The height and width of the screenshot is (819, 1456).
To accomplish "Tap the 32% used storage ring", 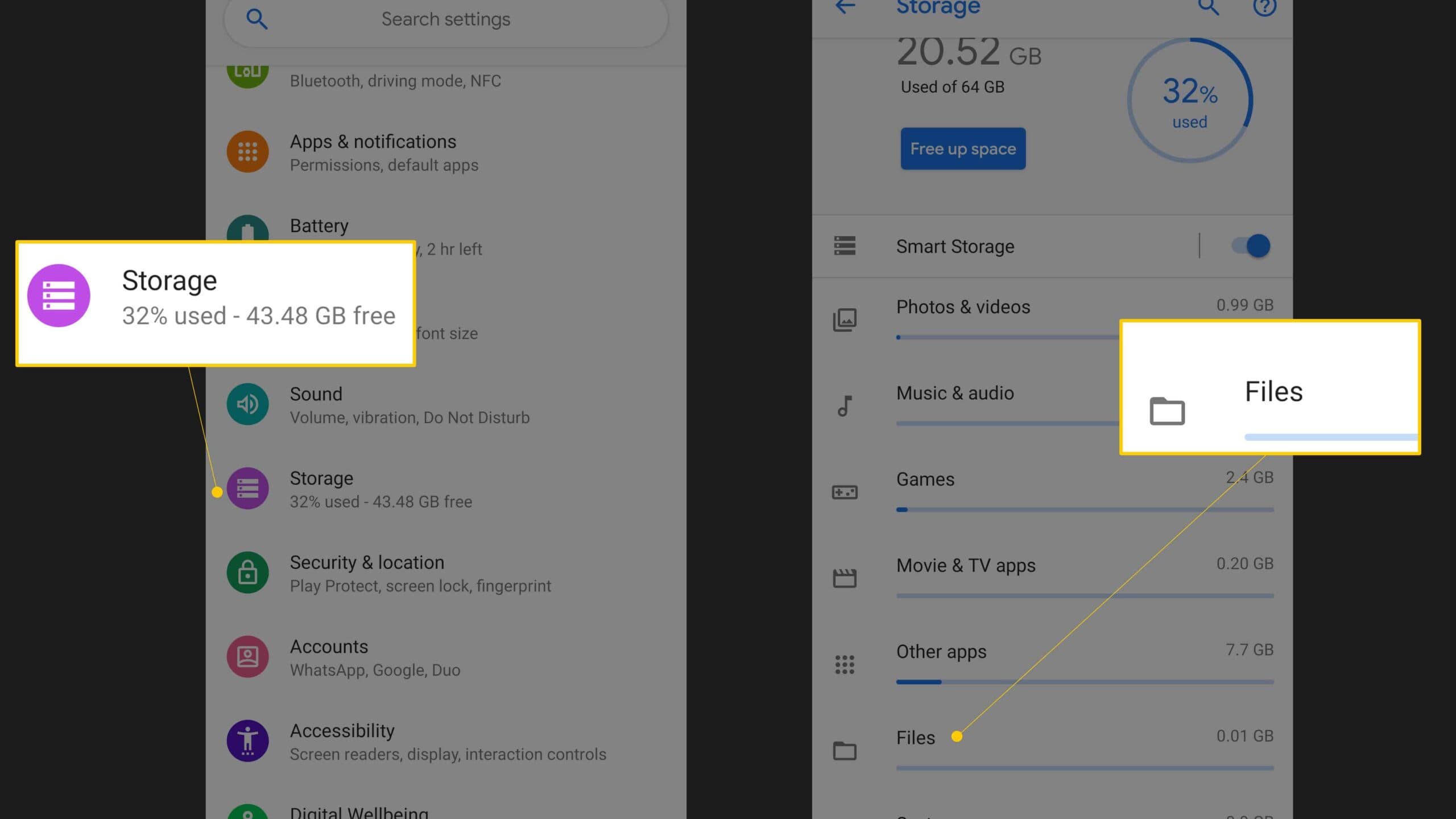I will point(1190,101).
